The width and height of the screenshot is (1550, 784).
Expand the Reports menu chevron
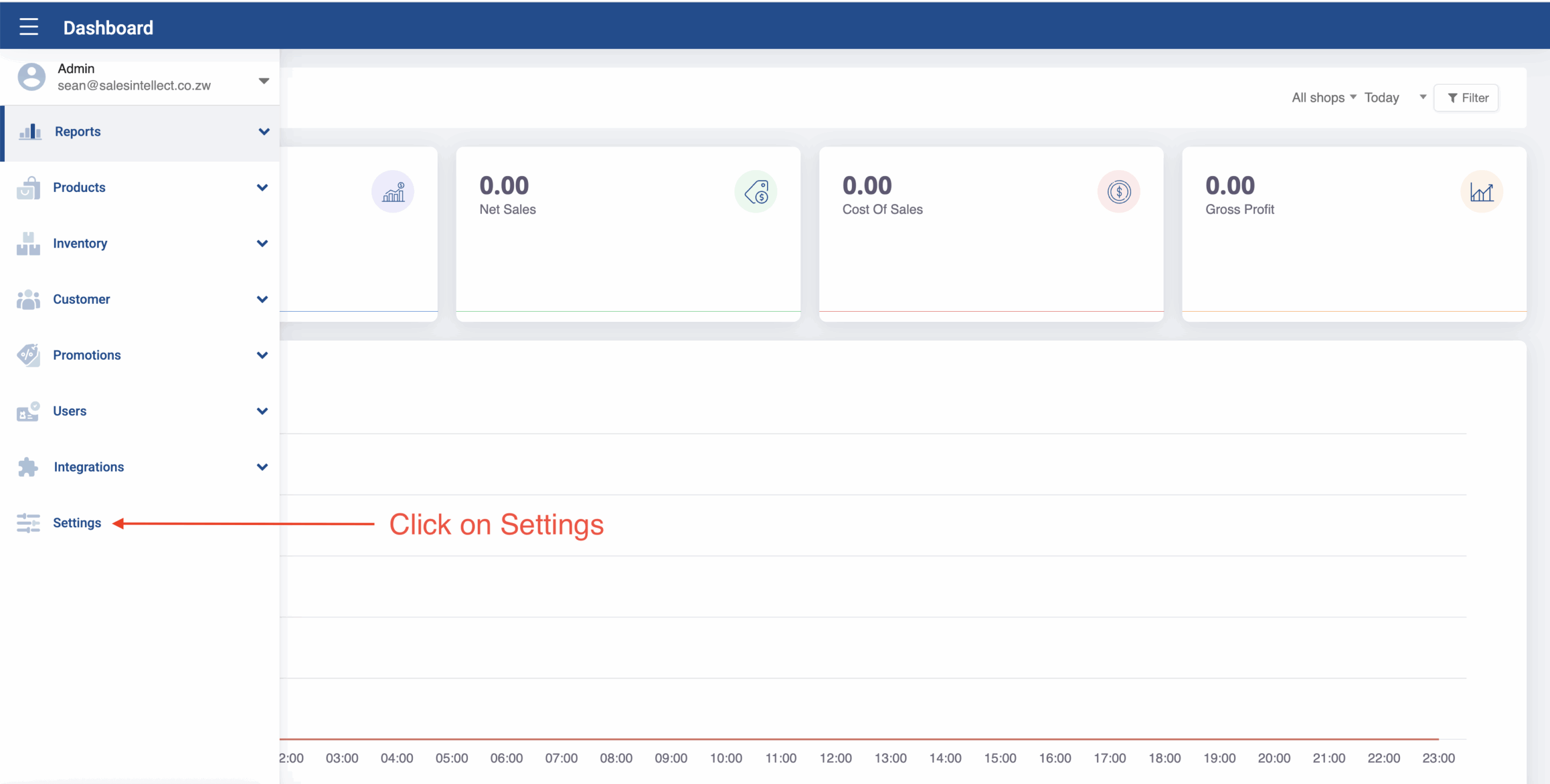[x=264, y=131]
